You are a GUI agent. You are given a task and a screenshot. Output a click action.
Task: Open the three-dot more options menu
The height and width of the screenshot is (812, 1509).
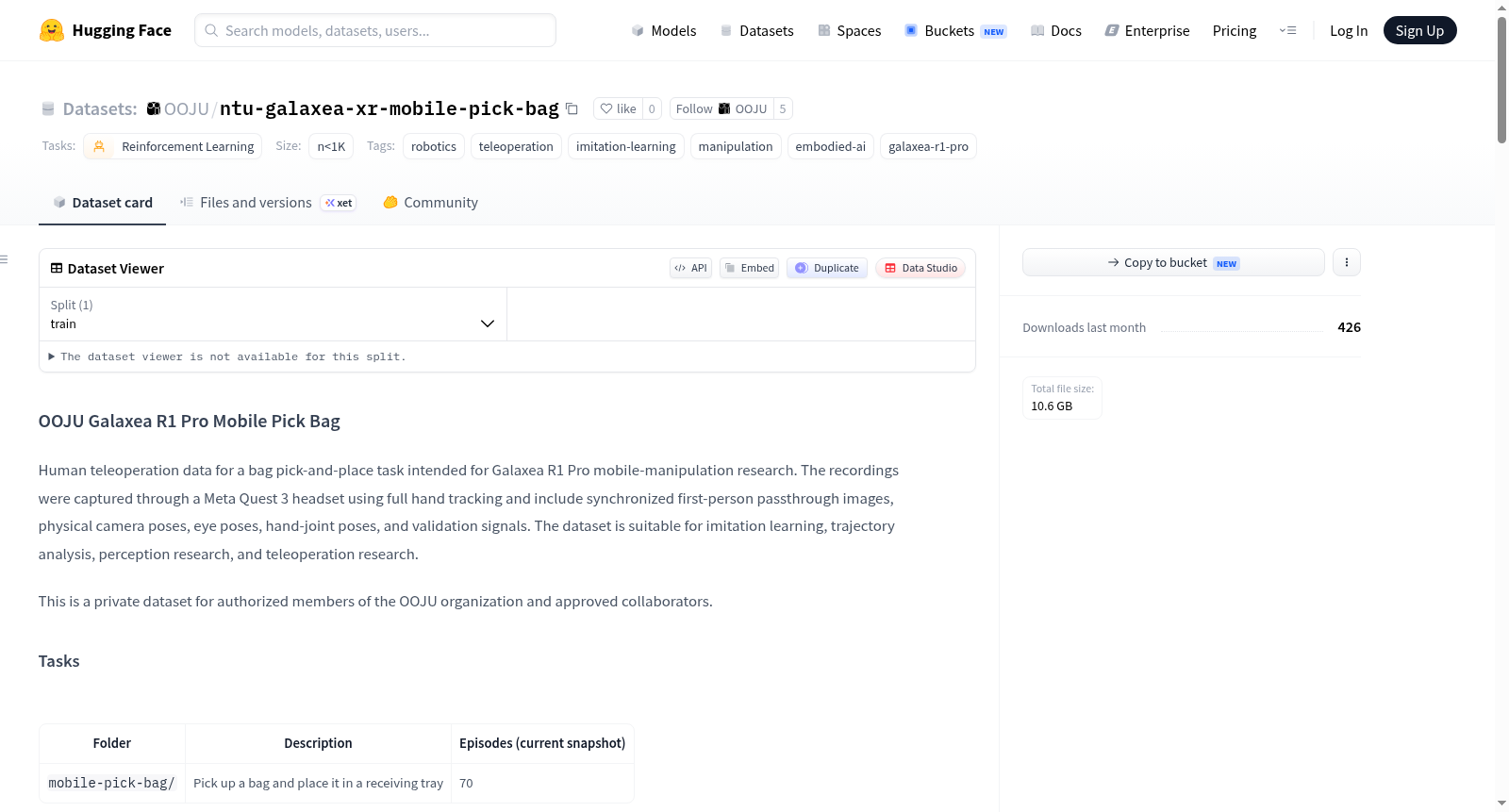pos(1347,262)
